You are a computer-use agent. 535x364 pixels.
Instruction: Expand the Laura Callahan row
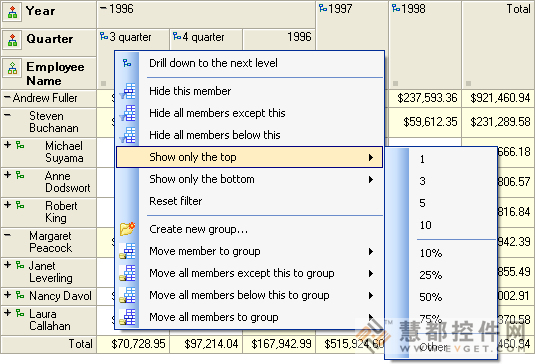8,312
